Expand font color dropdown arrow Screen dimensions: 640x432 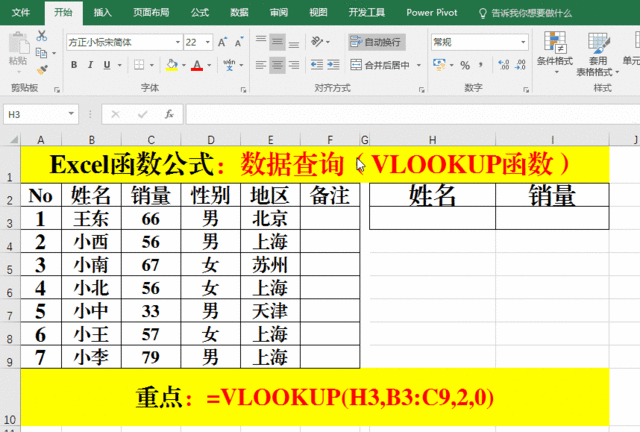(x=209, y=65)
